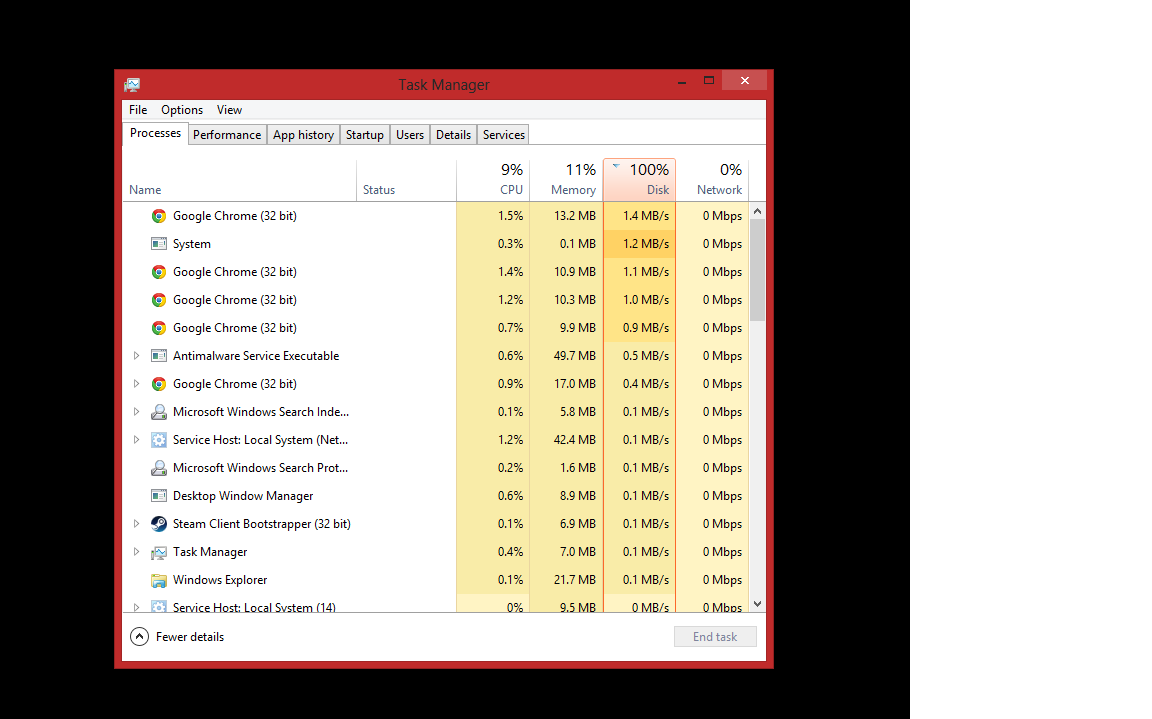The width and height of the screenshot is (1152, 719).
Task: Click the scroll up arrow
Action: point(757,212)
